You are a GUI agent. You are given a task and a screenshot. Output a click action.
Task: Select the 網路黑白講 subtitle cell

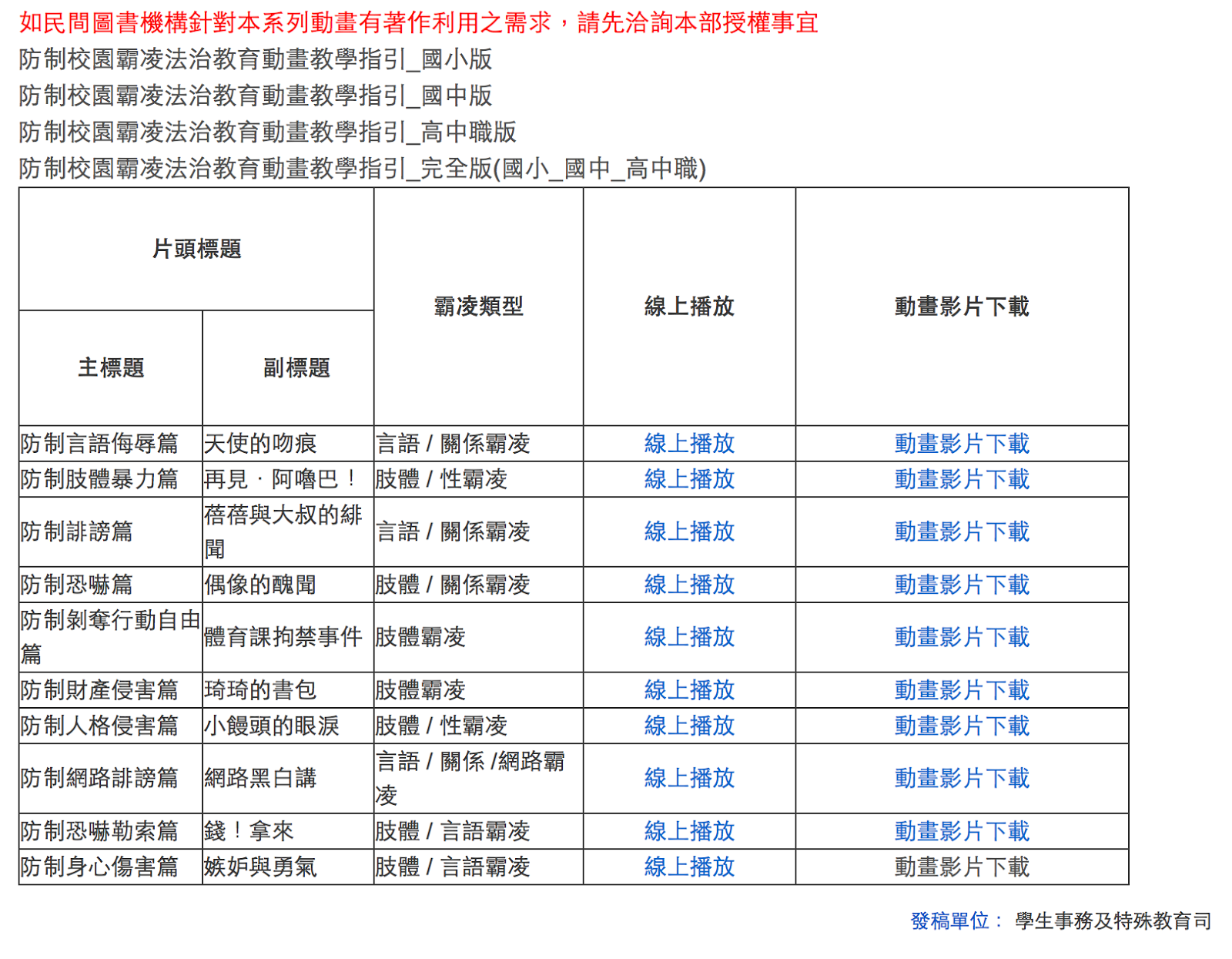[x=288, y=778]
